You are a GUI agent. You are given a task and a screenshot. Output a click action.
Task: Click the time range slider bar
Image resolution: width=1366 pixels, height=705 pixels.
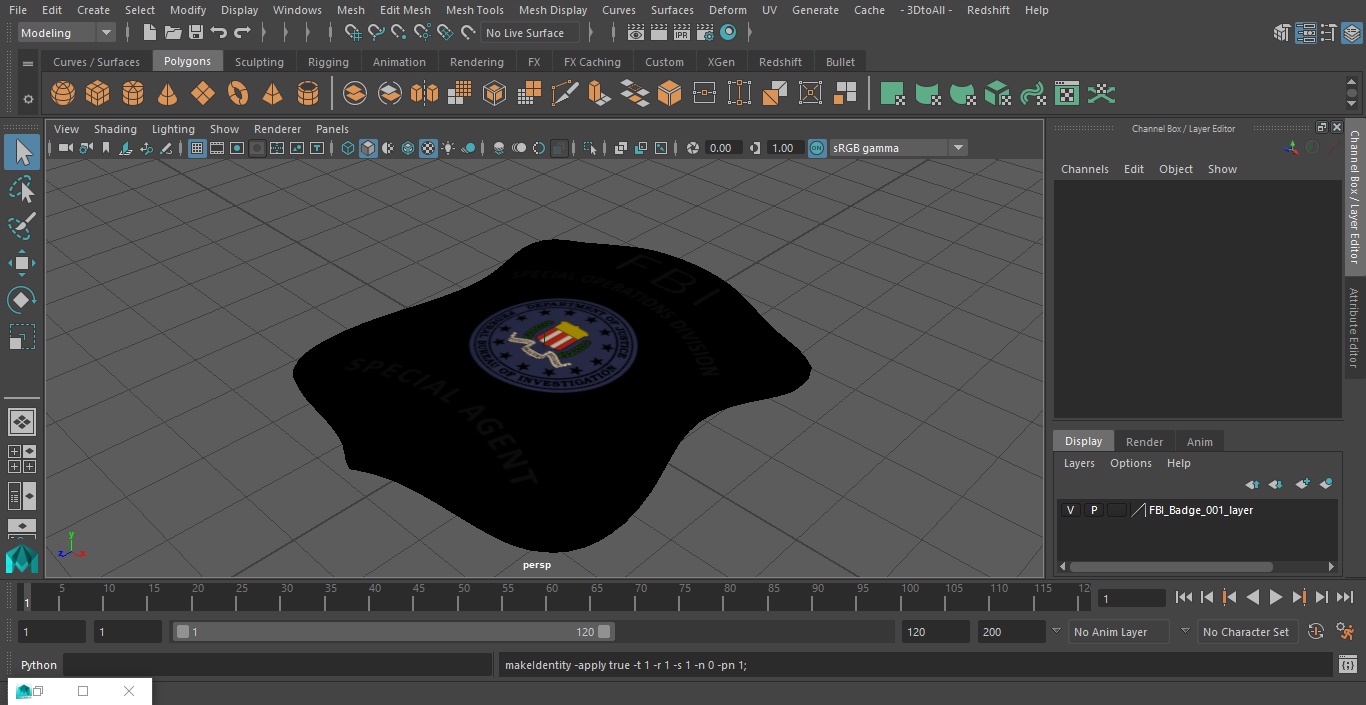coord(394,632)
